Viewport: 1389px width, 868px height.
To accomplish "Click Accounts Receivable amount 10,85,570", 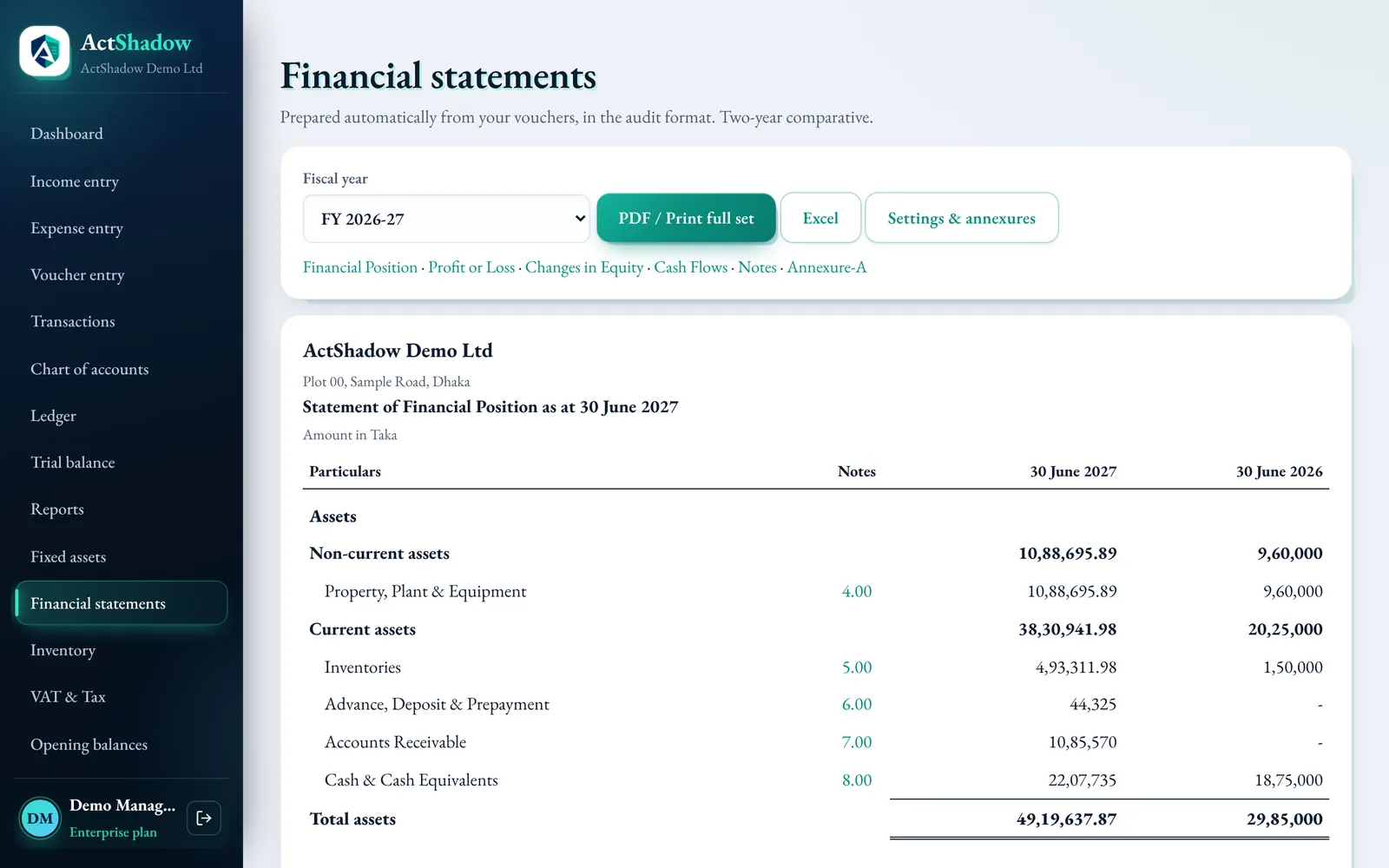I will coord(1083,742).
